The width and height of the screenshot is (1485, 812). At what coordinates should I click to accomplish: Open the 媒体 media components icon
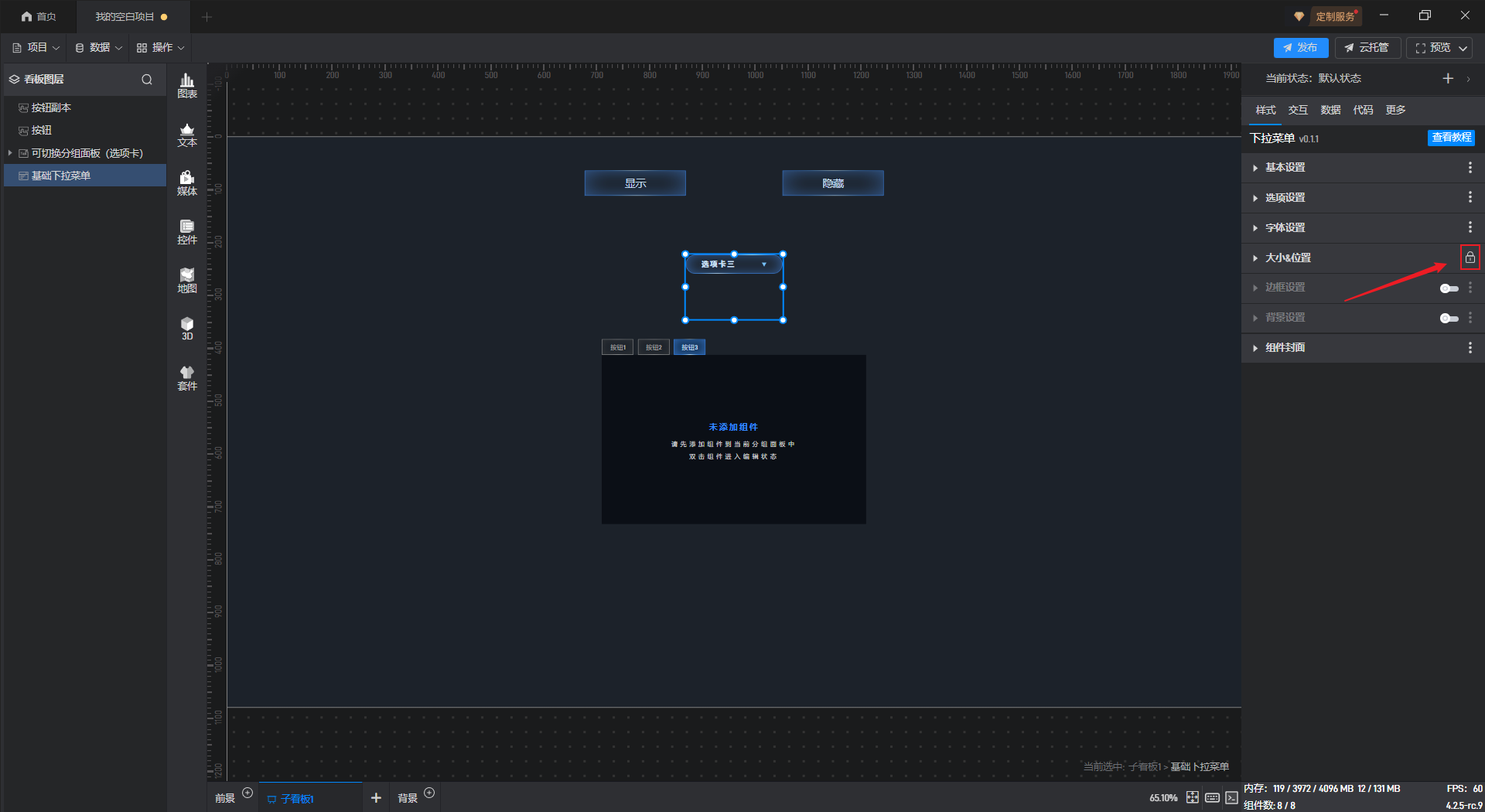click(x=187, y=183)
